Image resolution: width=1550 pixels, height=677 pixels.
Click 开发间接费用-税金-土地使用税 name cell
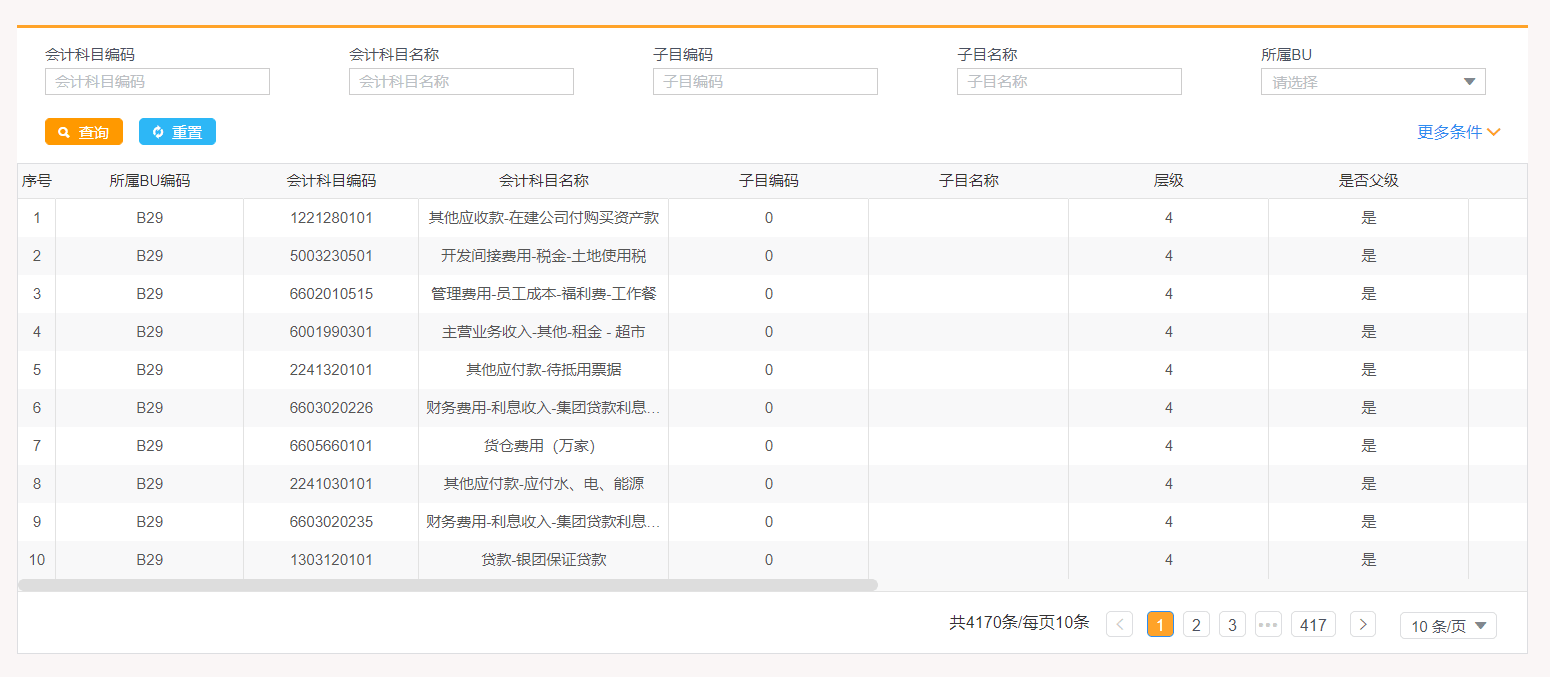tap(544, 256)
